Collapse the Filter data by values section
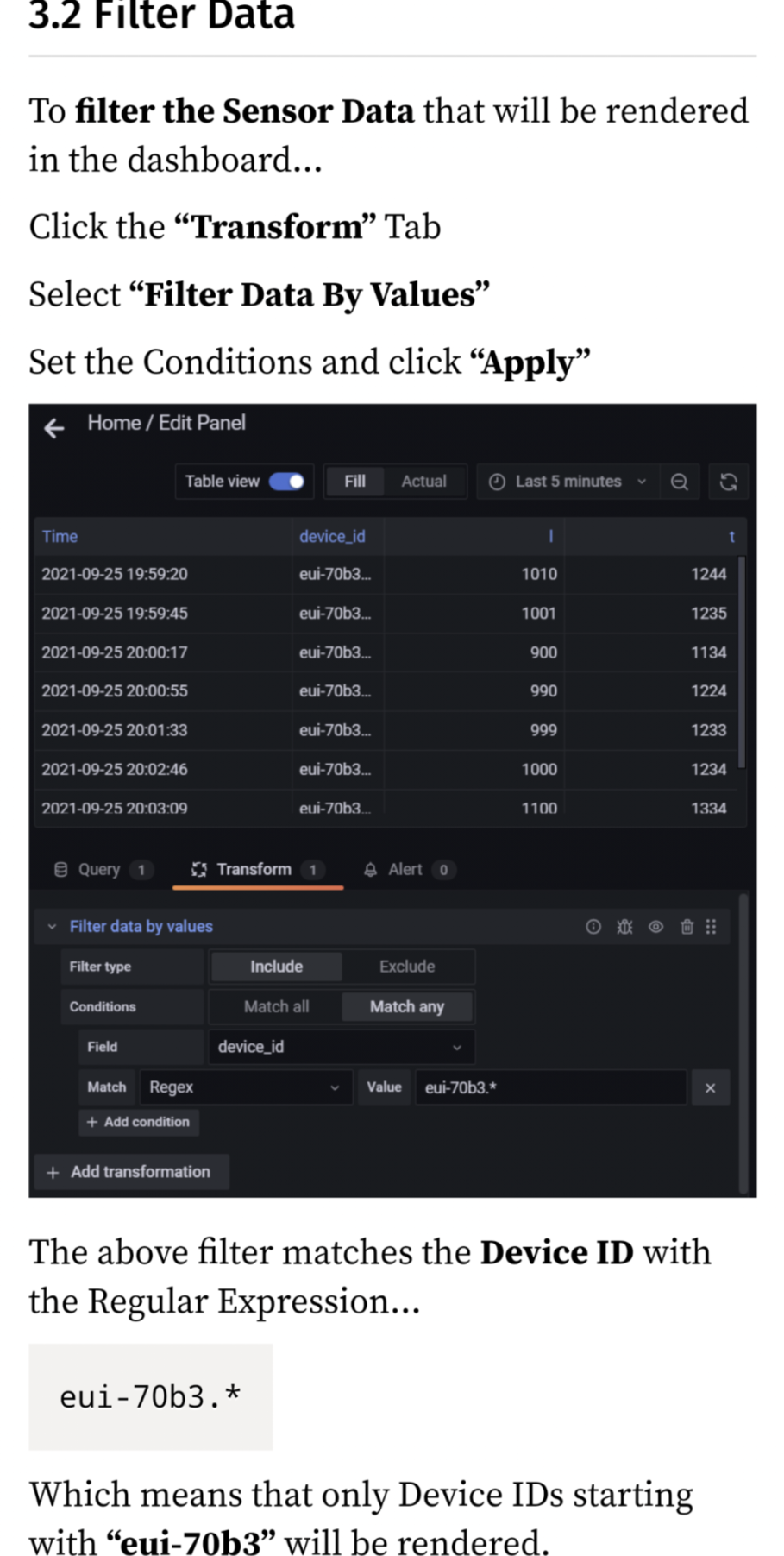 click(53, 927)
